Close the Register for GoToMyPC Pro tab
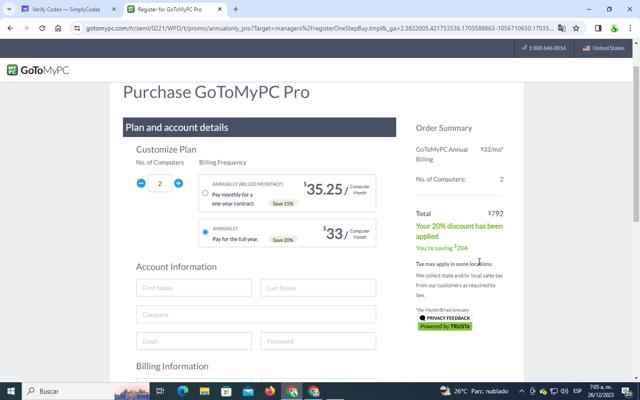Viewport: 640px width, 400px height. click(220, 9)
